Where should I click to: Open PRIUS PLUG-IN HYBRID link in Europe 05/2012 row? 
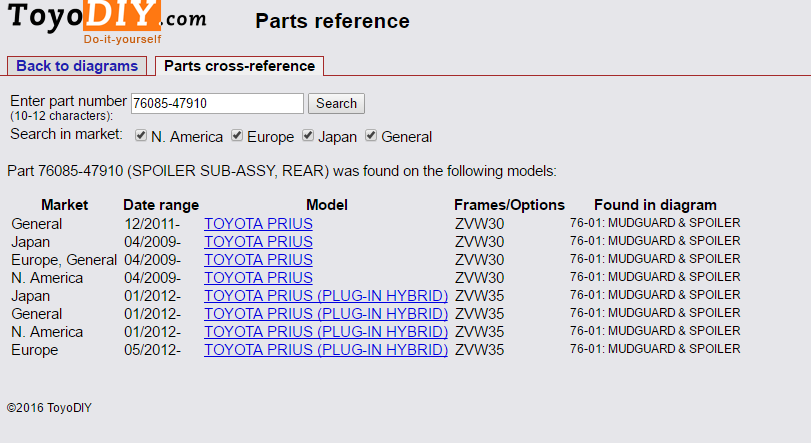click(326, 350)
